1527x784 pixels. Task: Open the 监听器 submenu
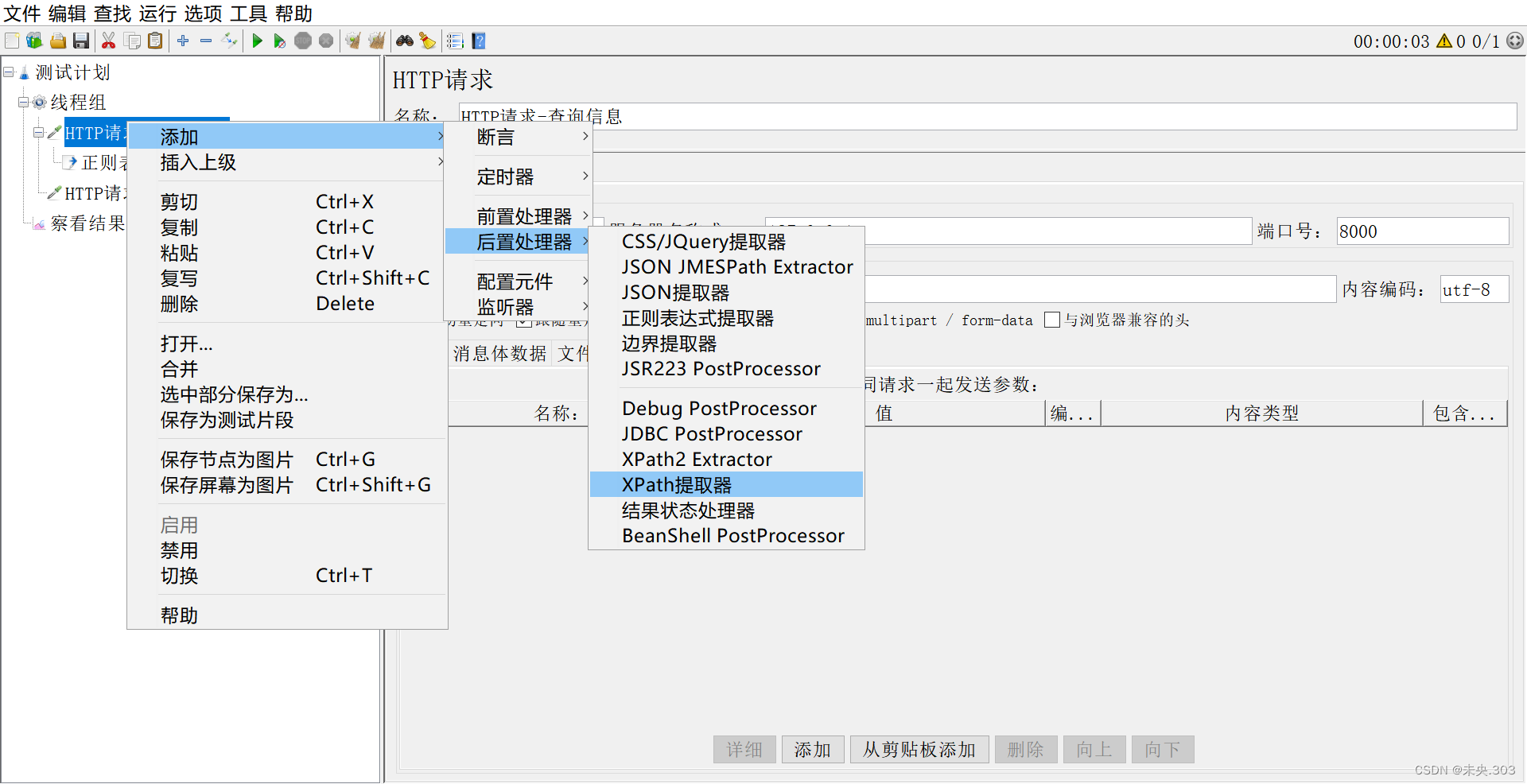518,307
